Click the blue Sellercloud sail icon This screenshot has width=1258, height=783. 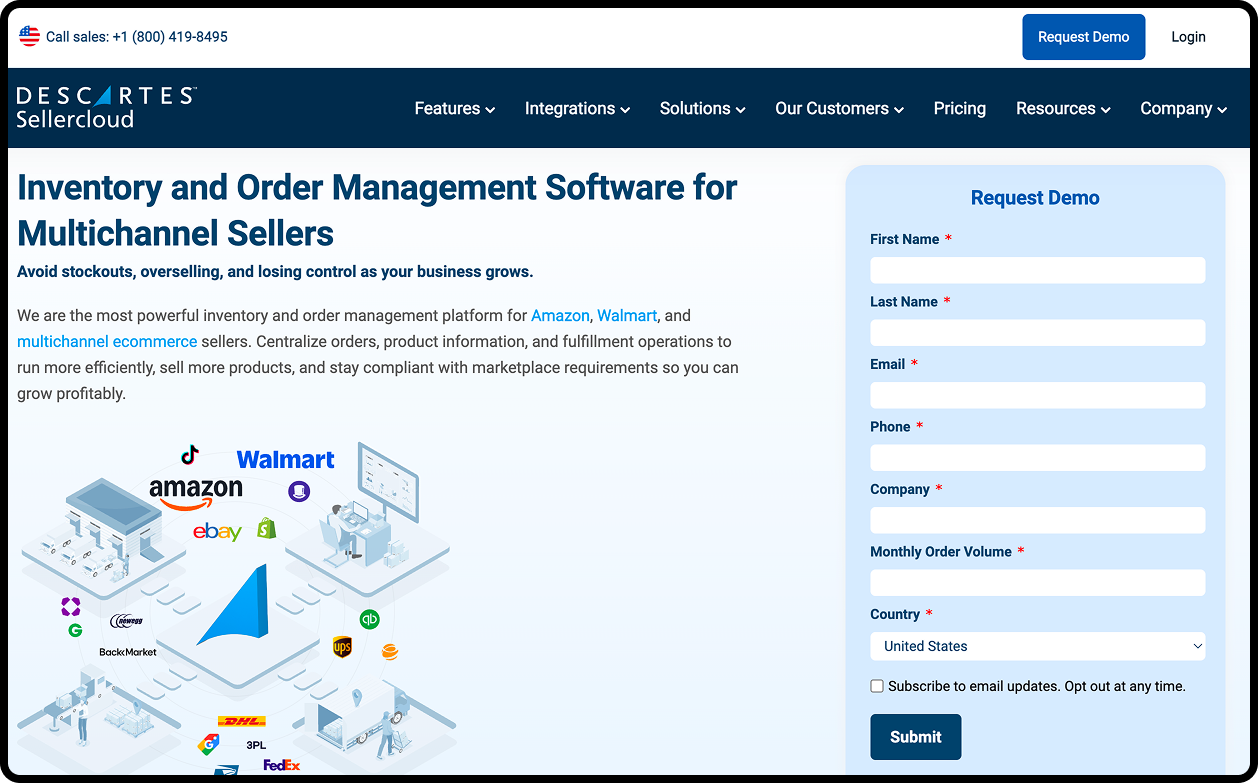[233, 605]
